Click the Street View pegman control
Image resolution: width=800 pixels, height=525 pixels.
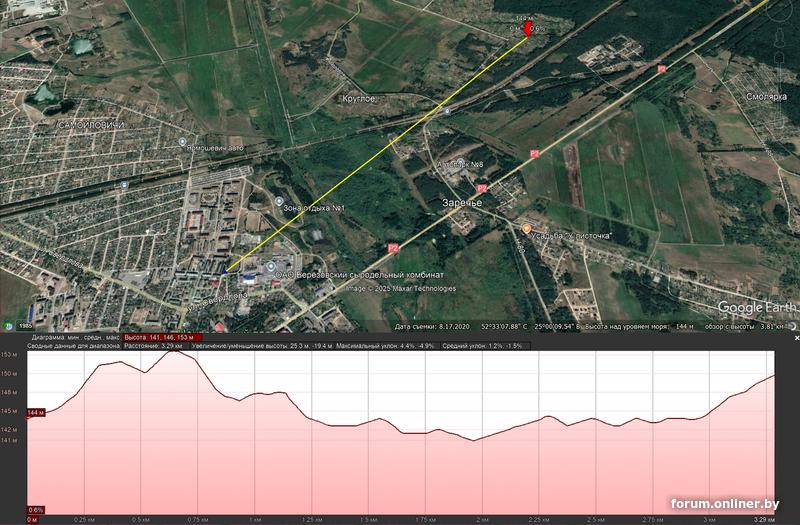780,38
